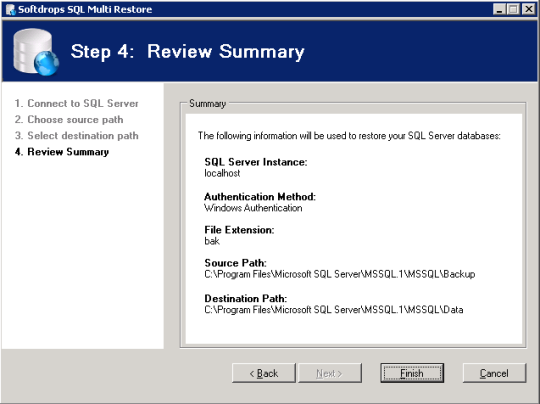The image size is (540, 404).
Task: Click 'Source Path:' label
Action: click(x=236, y=263)
